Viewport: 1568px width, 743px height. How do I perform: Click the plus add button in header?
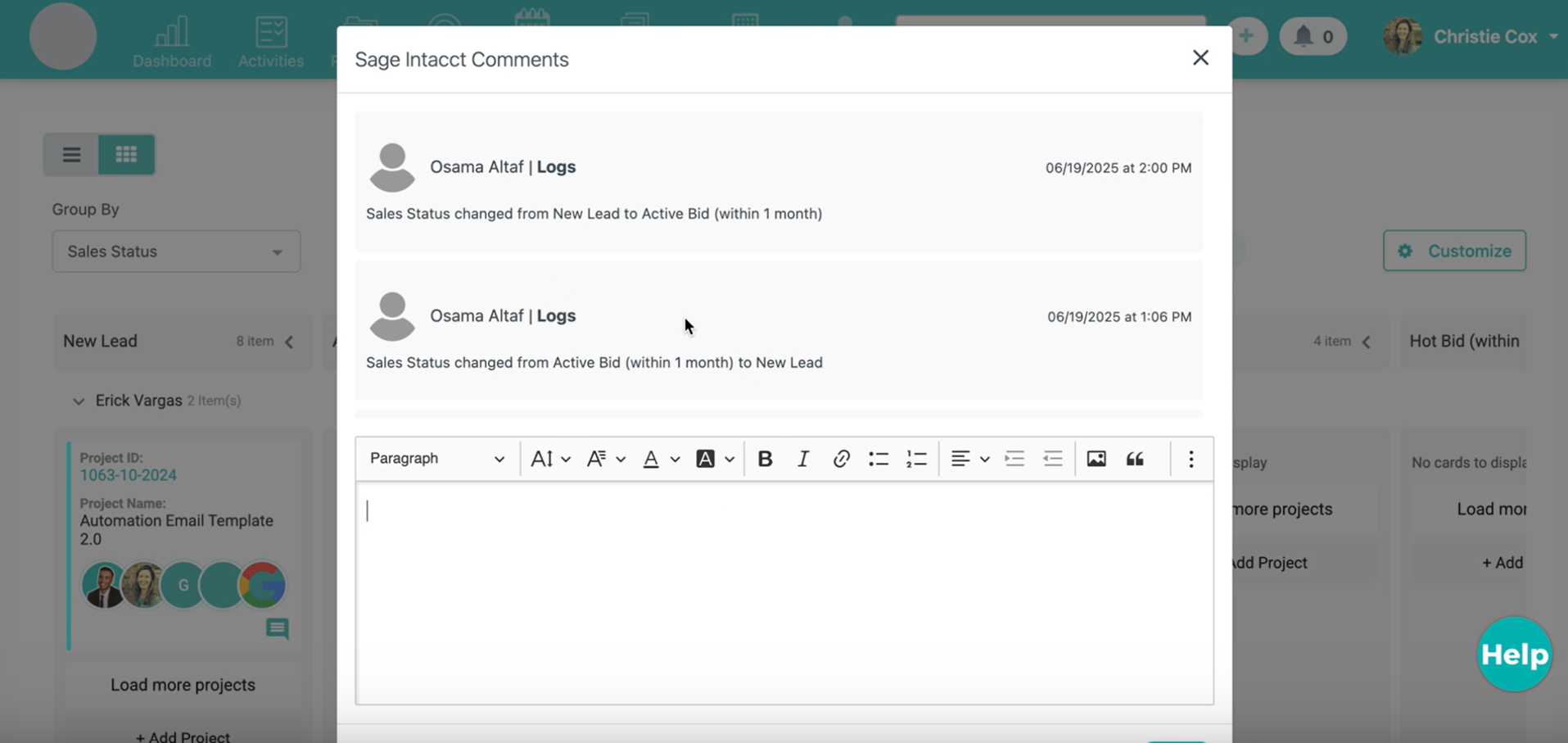tap(1246, 36)
